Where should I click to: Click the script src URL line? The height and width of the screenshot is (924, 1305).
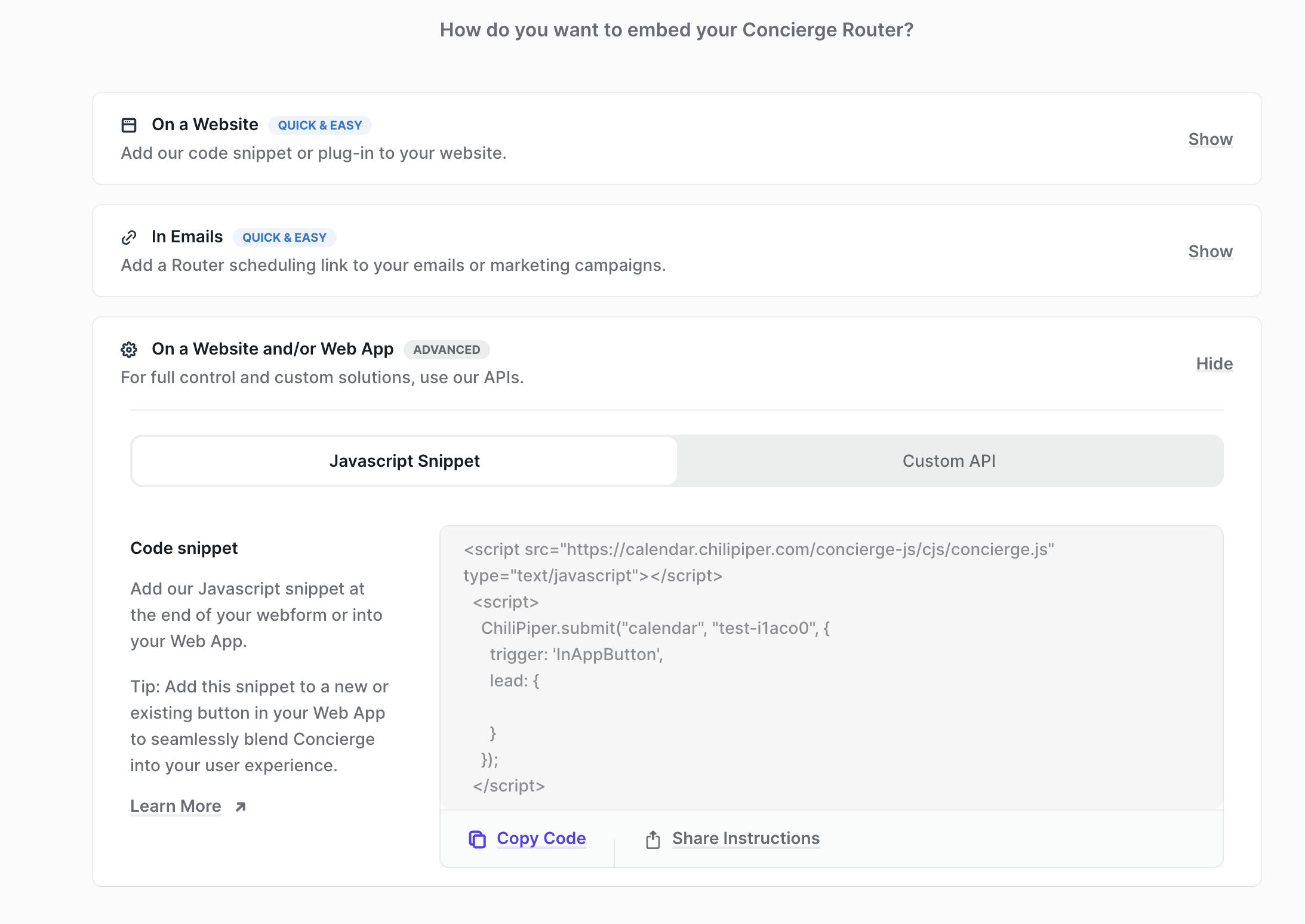(759, 549)
